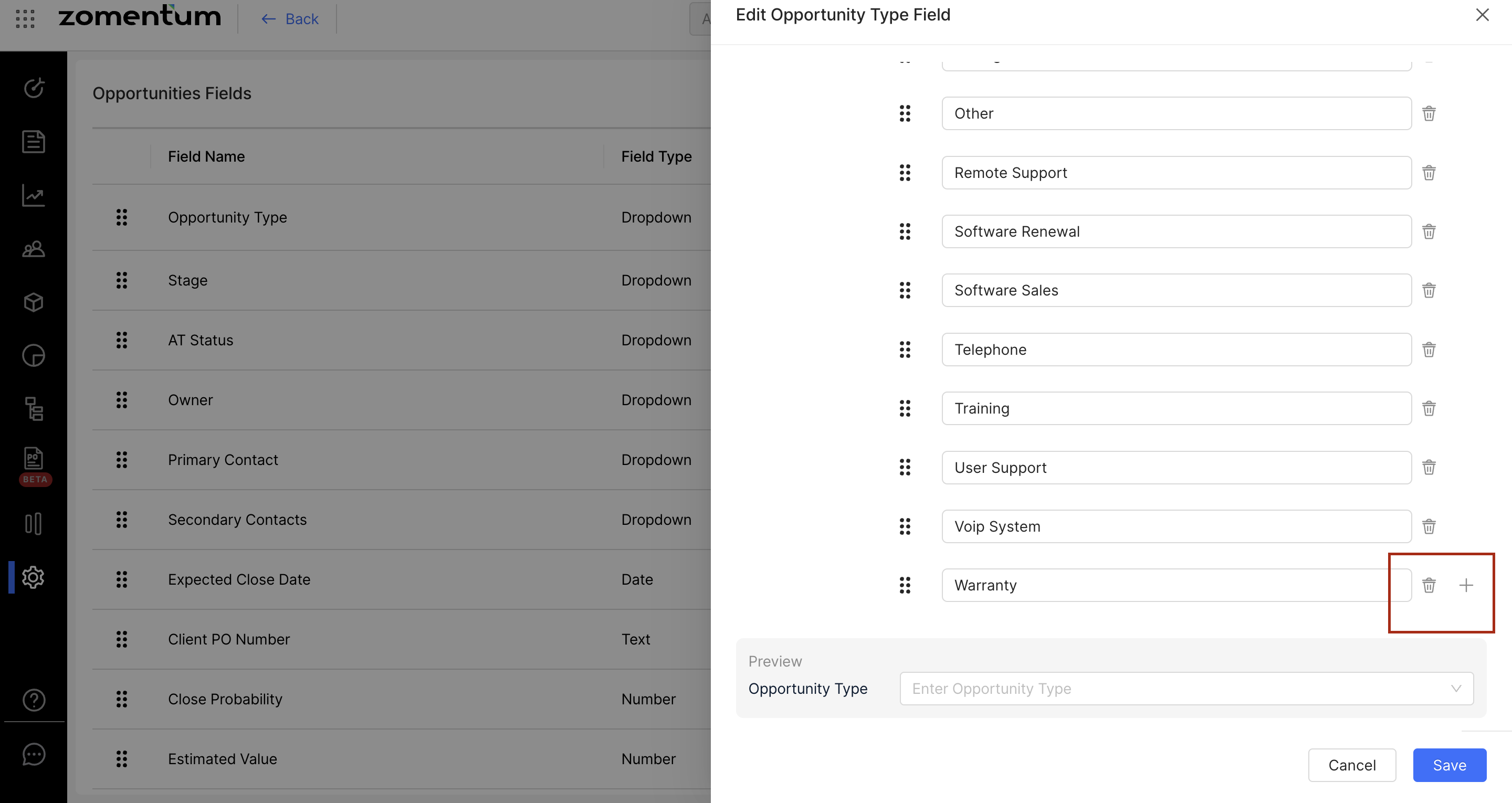Open the settings gear in sidebar
The width and height of the screenshot is (1512, 803).
pyautogui.click(x=34, y=578)
